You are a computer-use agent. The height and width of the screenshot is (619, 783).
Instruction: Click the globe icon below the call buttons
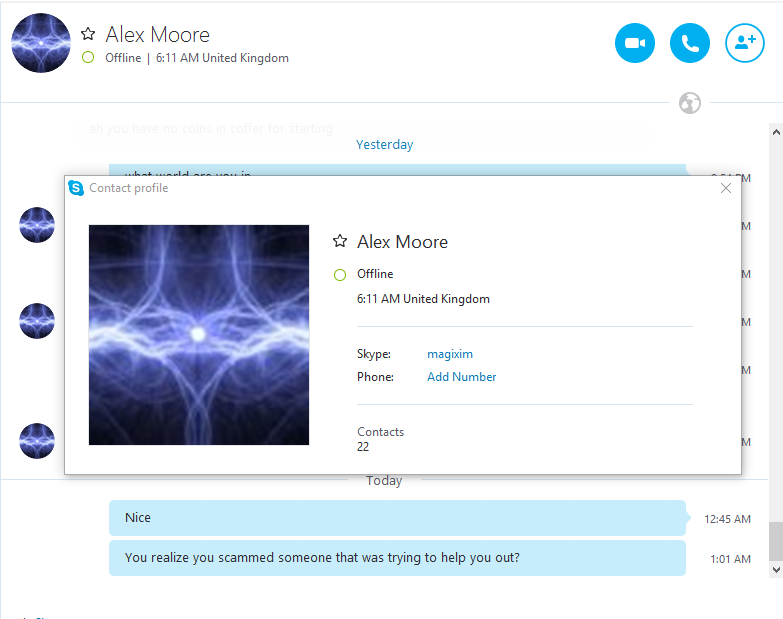coord(690,103)
